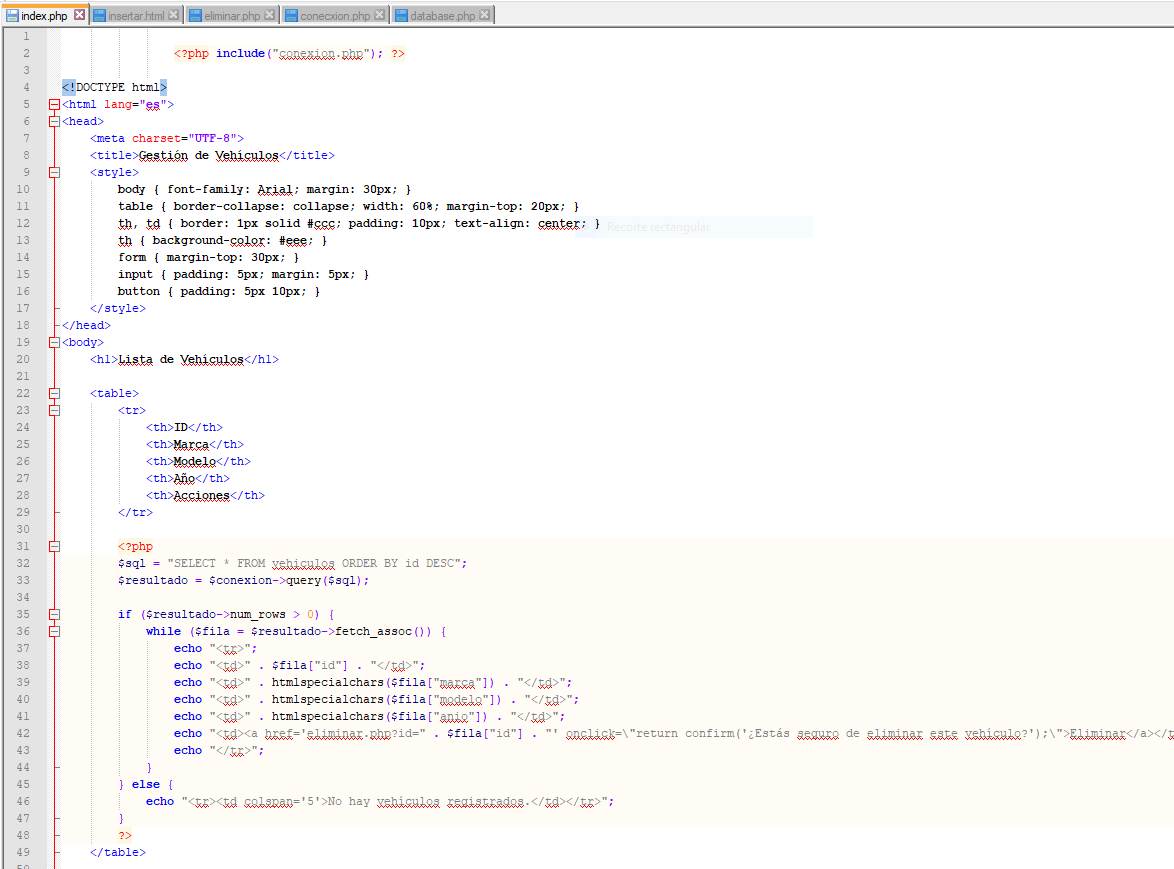Close the conecxion.php tab

click(x=380, y=16)
